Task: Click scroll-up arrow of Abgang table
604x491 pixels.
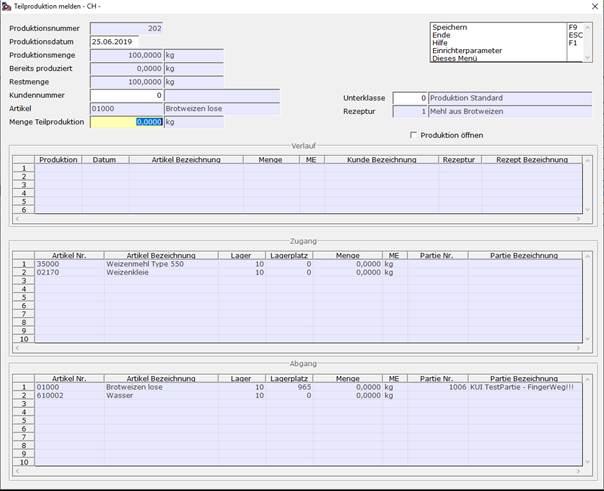Action: pos(587,379)
